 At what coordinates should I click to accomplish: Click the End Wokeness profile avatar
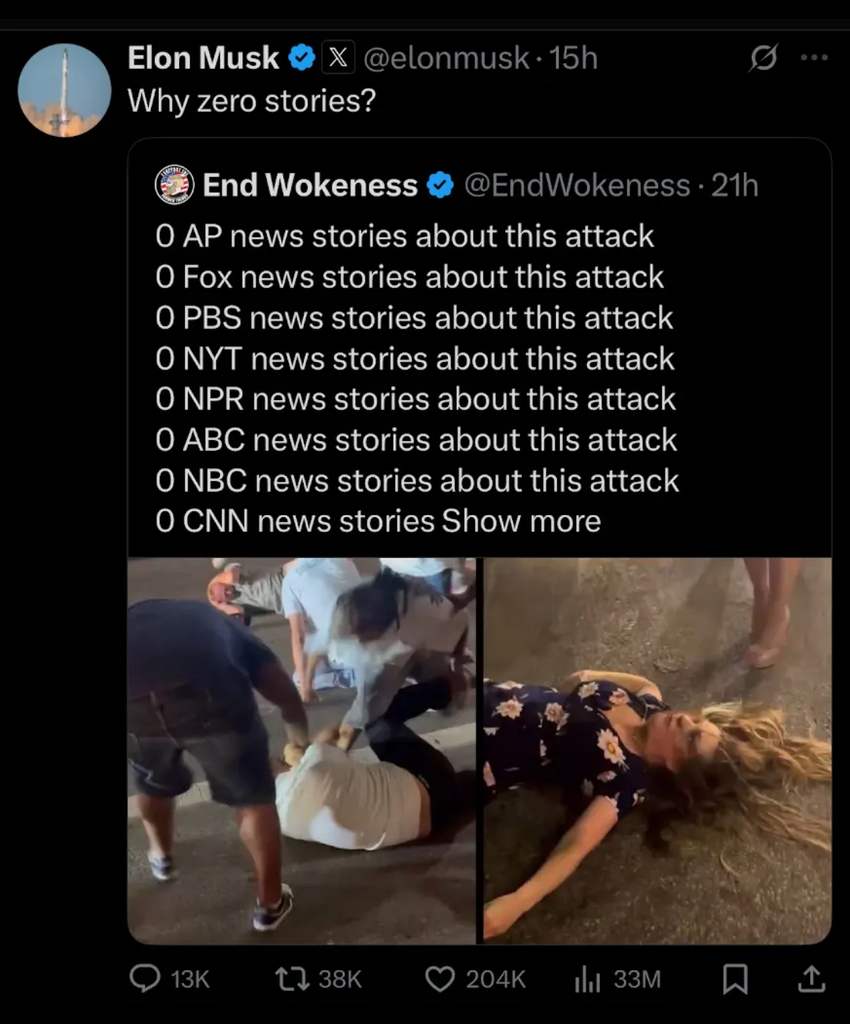tap(174, 185)
